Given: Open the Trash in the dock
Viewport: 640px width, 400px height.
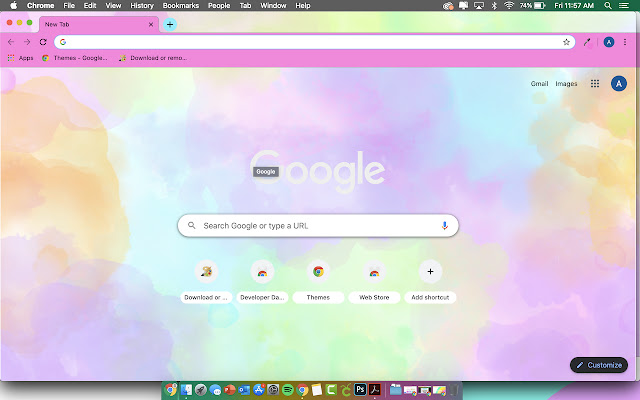Looking at the screenshot, I should [x=454, y=390].
